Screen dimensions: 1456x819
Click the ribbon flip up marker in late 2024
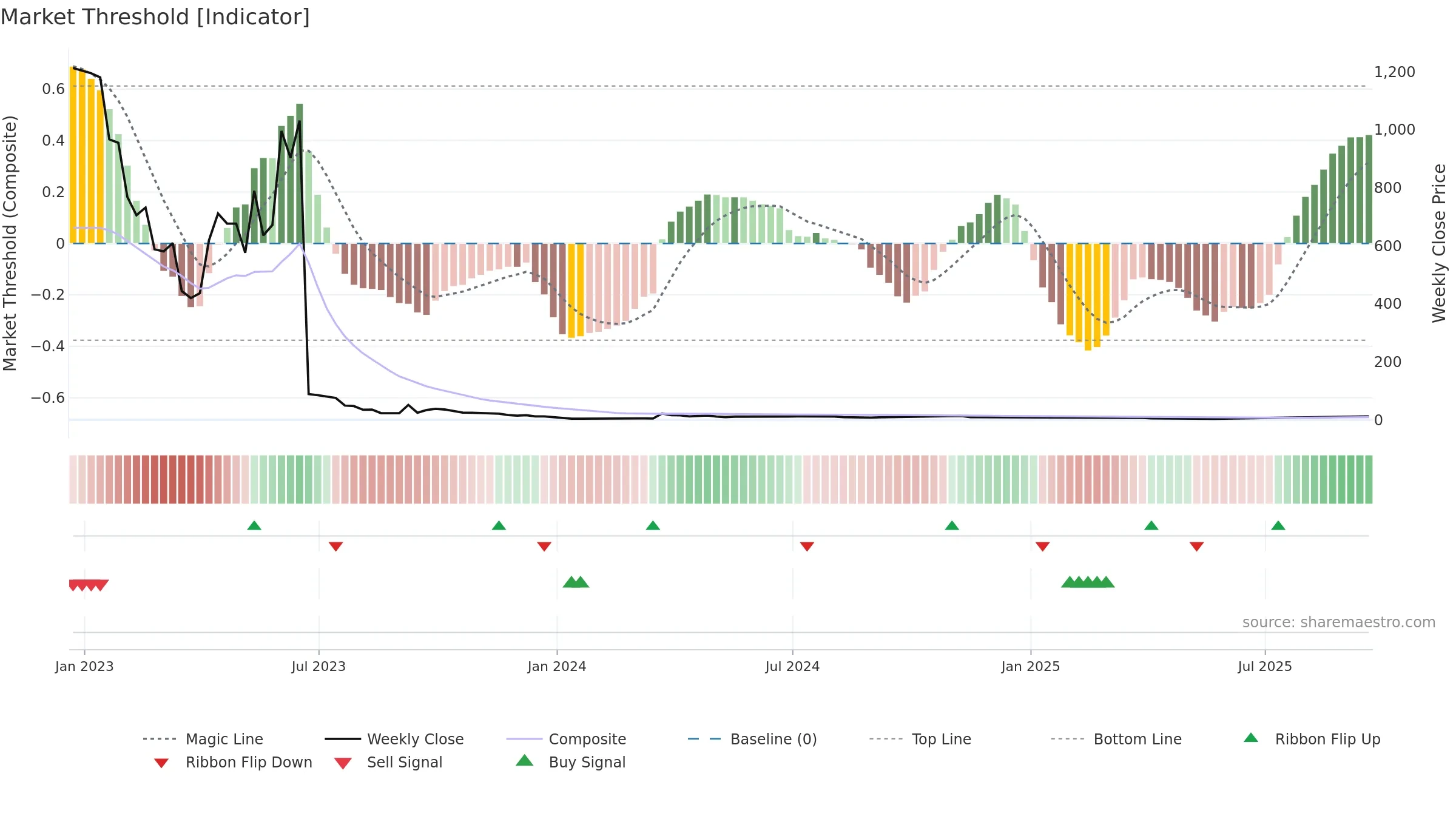click(x=952, y=525)
